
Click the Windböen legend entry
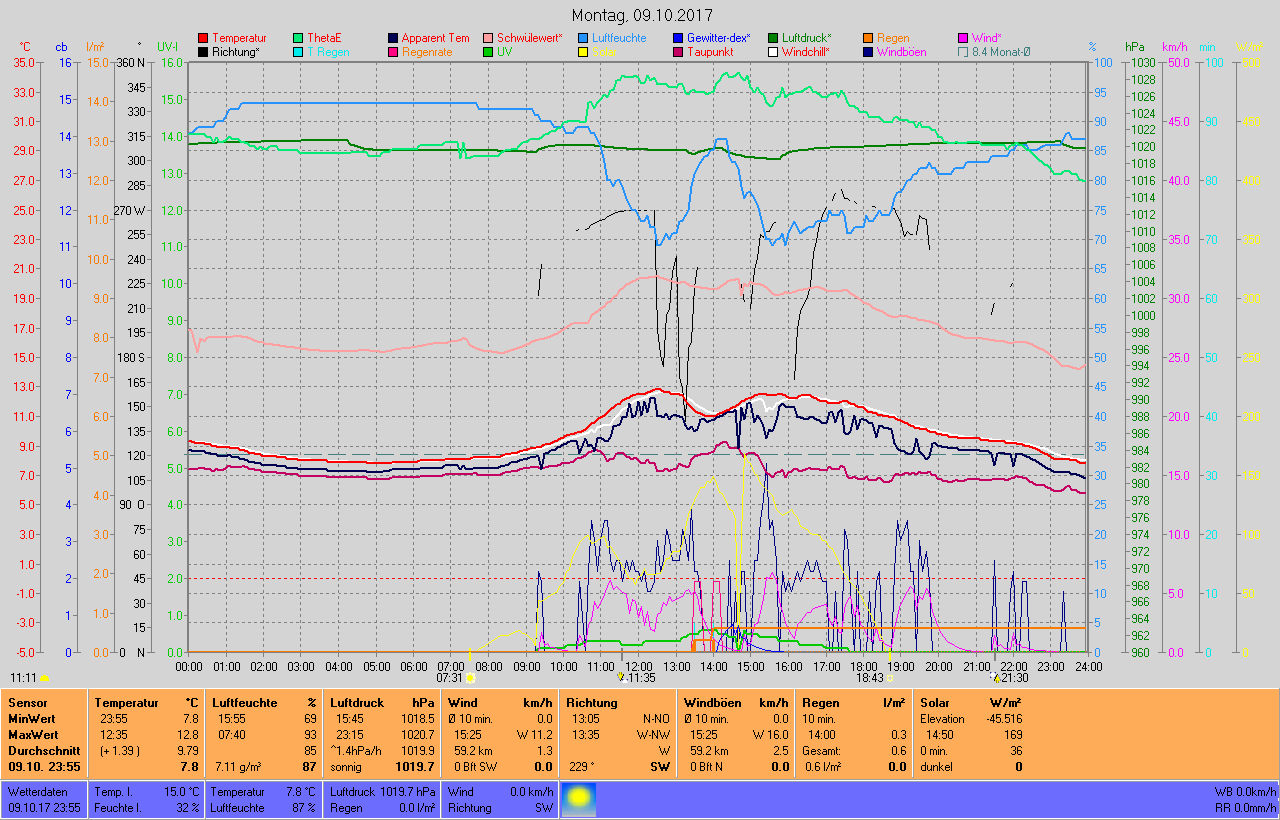(901, 52)
